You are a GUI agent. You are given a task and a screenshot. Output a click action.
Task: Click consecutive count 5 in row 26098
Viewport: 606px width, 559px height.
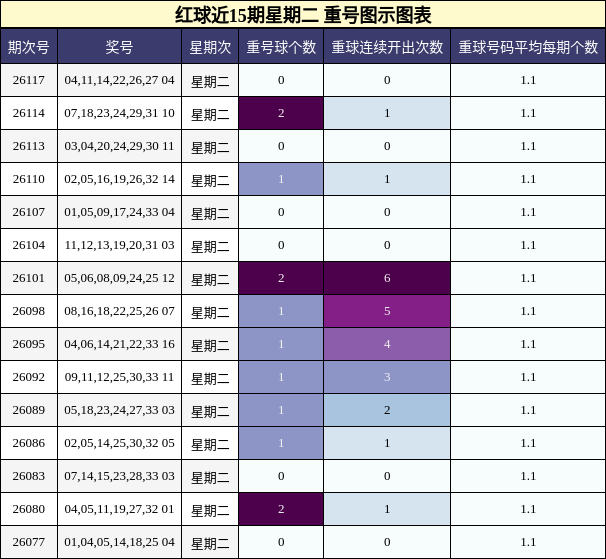pyautogui.click(x=387, y=311)
